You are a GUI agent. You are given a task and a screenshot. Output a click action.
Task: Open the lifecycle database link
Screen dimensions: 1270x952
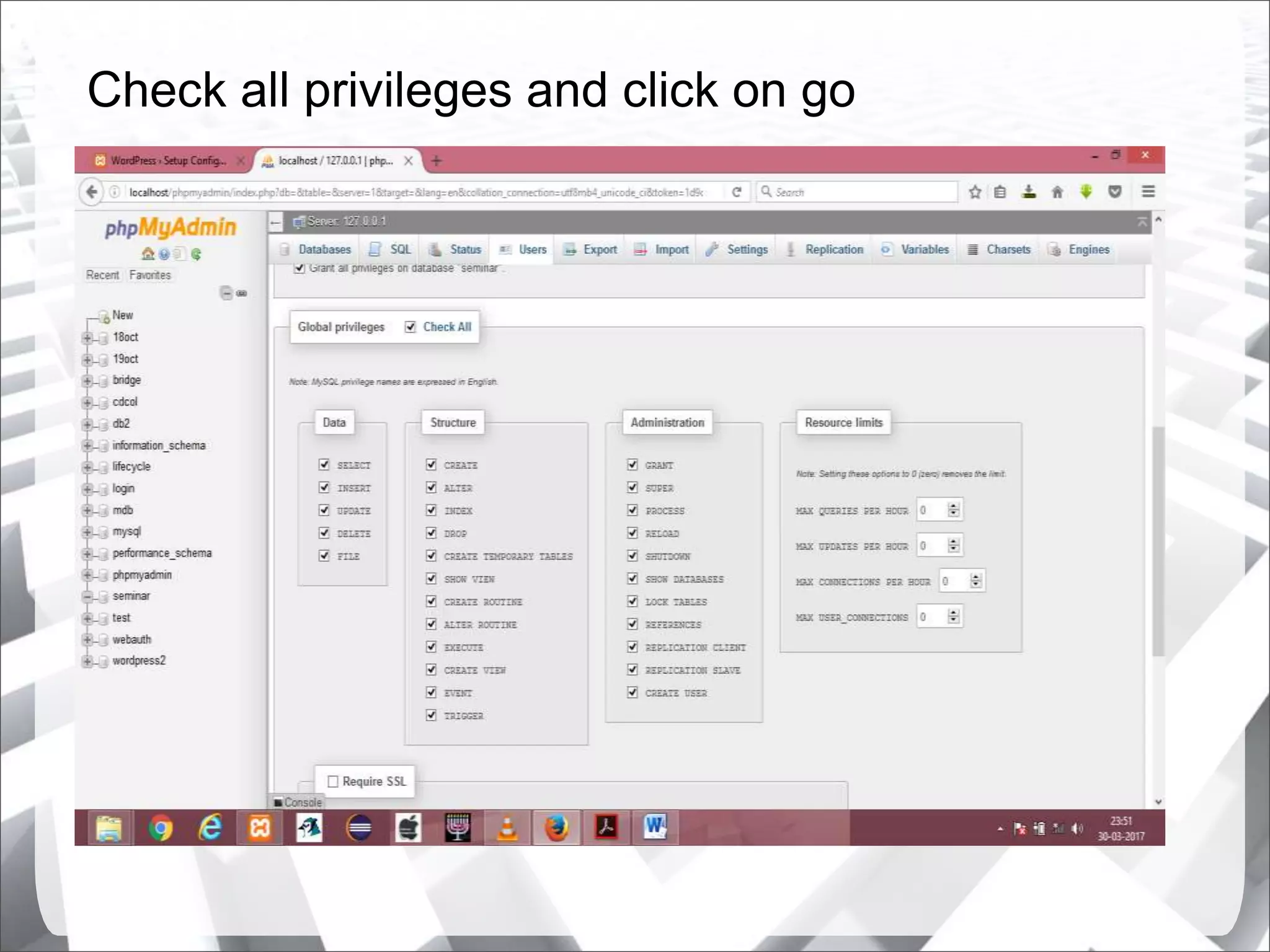point(131,467)
